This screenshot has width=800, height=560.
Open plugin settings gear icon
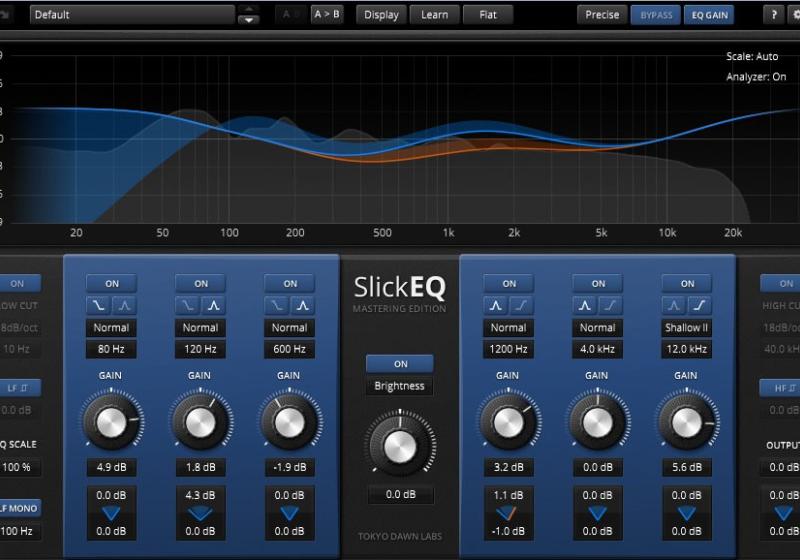pos(796,15)
